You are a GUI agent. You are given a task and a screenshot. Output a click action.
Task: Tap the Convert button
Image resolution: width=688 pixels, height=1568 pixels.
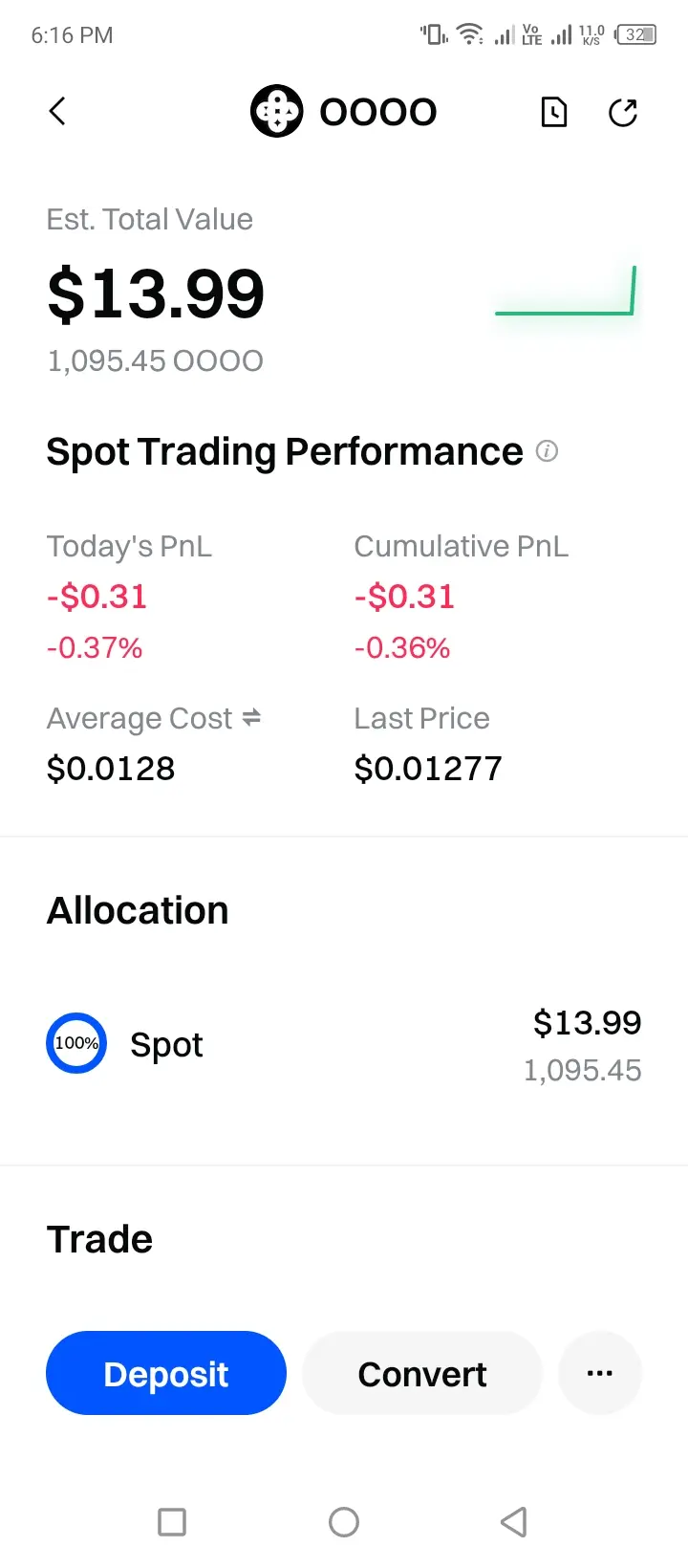[x=422, y=1373]
